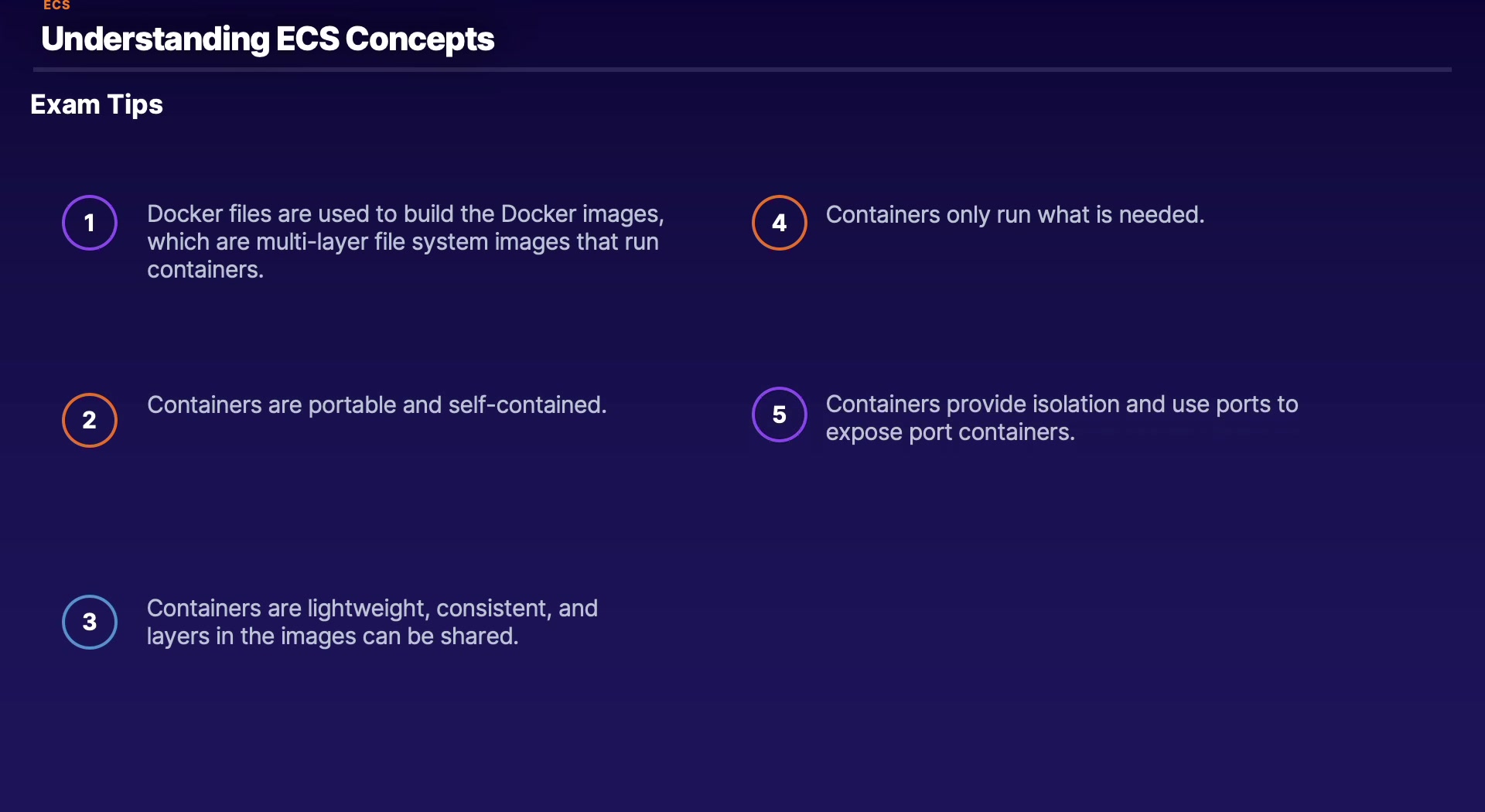Click the word 'Concepts' in the title
1485x812 pixels.
coord(420,39)
